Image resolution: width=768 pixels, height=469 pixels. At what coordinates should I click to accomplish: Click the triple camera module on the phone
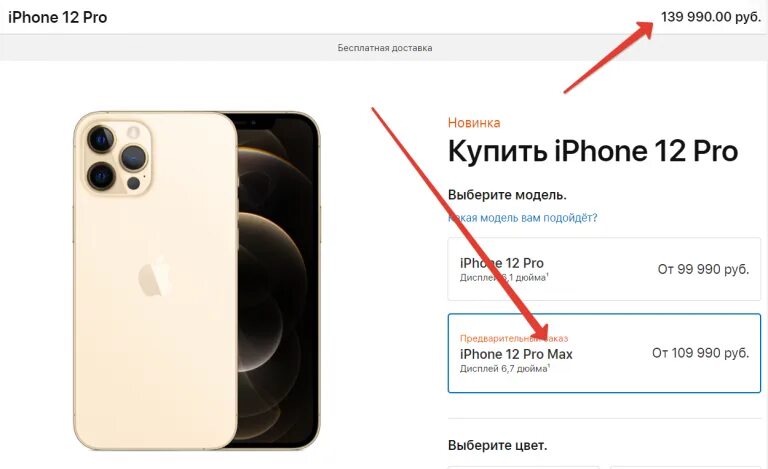tap(117, 157)
